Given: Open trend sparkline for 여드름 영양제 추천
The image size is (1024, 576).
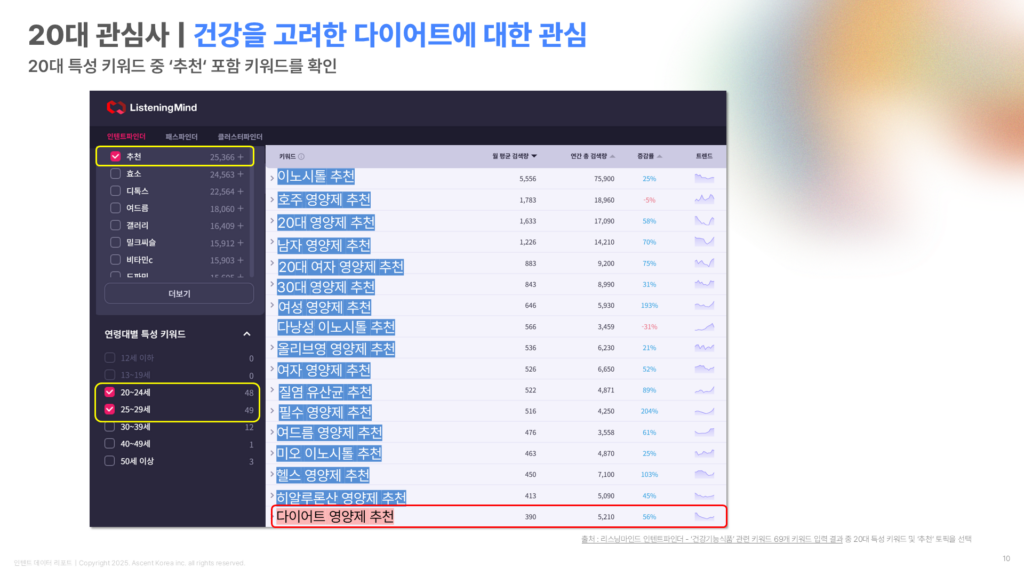Looking at the screenshot, I should 704,432.
